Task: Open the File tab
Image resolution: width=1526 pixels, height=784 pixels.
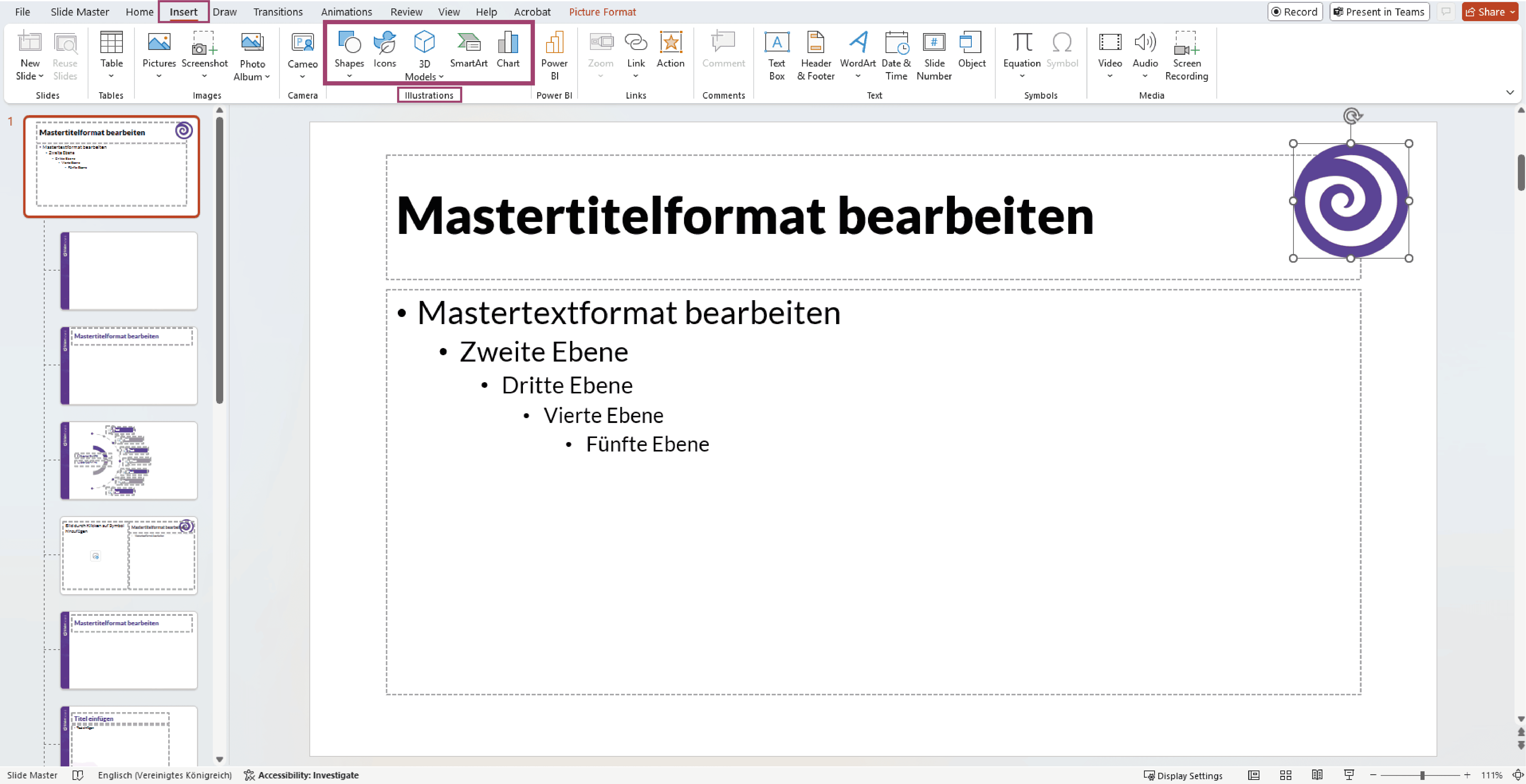Action: (x=22, y=12)
